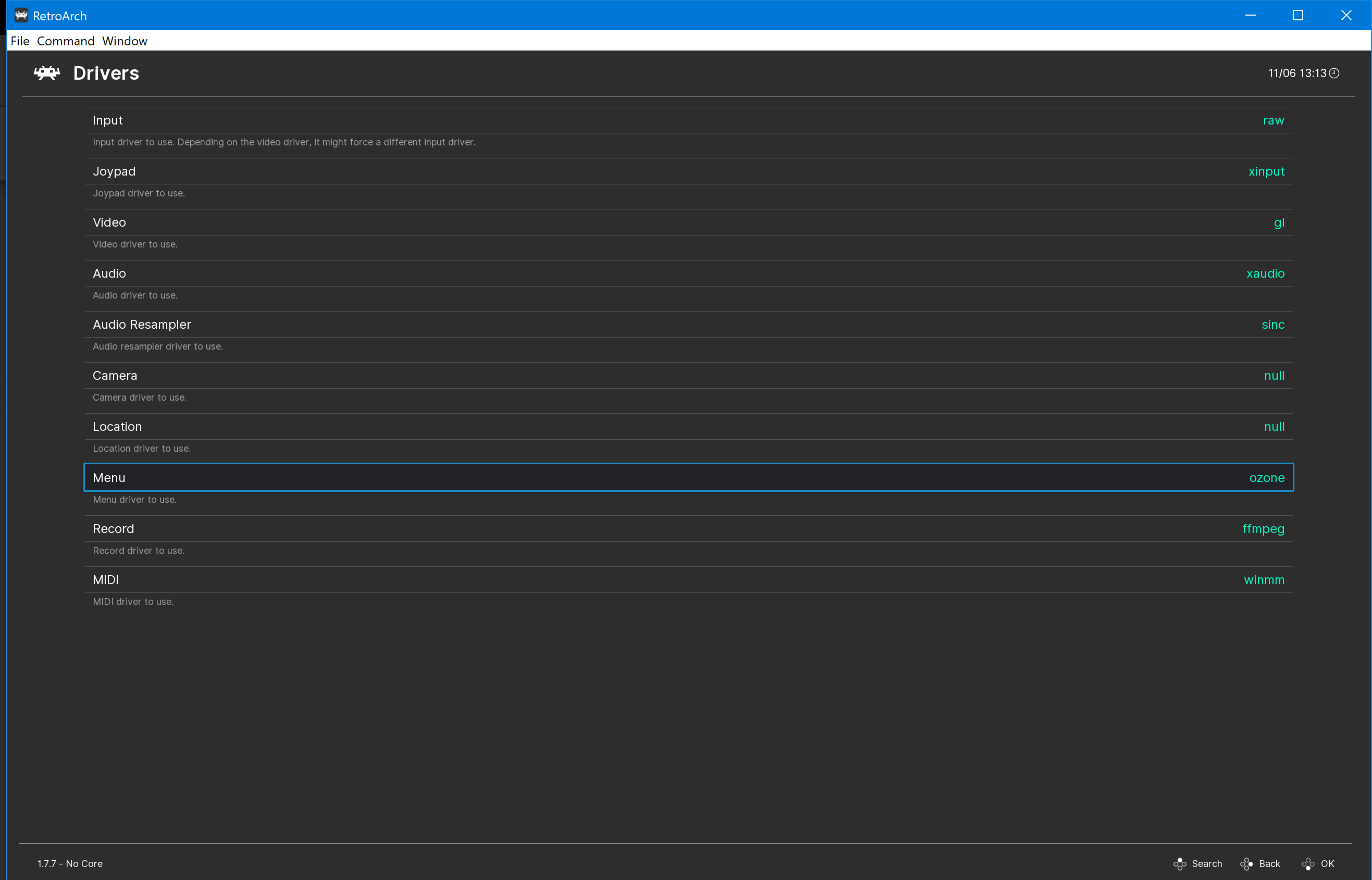Click 'Video driver to use.' description
The image size is (1372, 880).
pyautogui.click(x=135, y=244)
